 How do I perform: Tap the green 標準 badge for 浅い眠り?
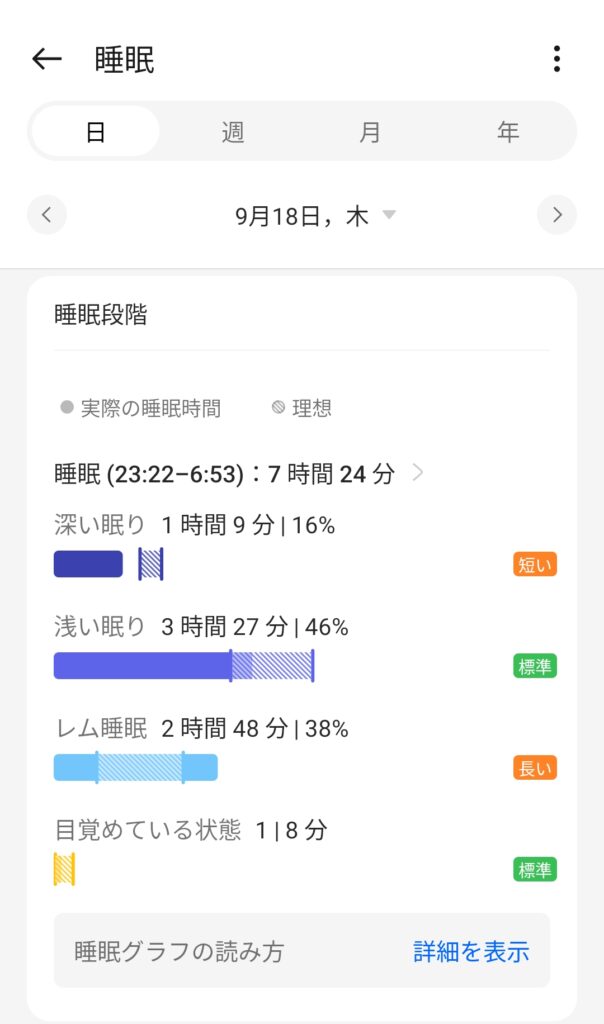(535, 666)
